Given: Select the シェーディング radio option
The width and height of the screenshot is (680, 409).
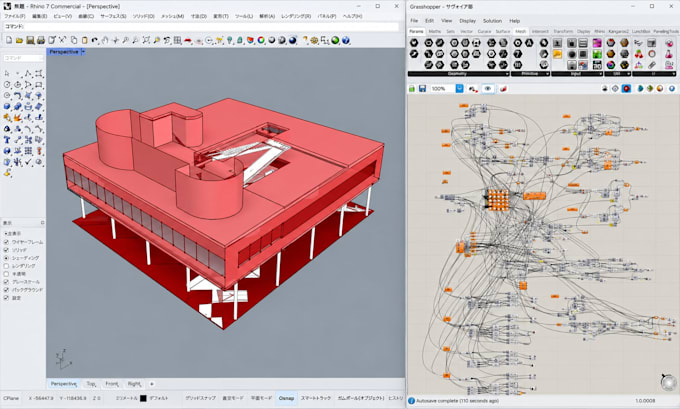Looking at the screenshot, I should (x=6, y=258).
